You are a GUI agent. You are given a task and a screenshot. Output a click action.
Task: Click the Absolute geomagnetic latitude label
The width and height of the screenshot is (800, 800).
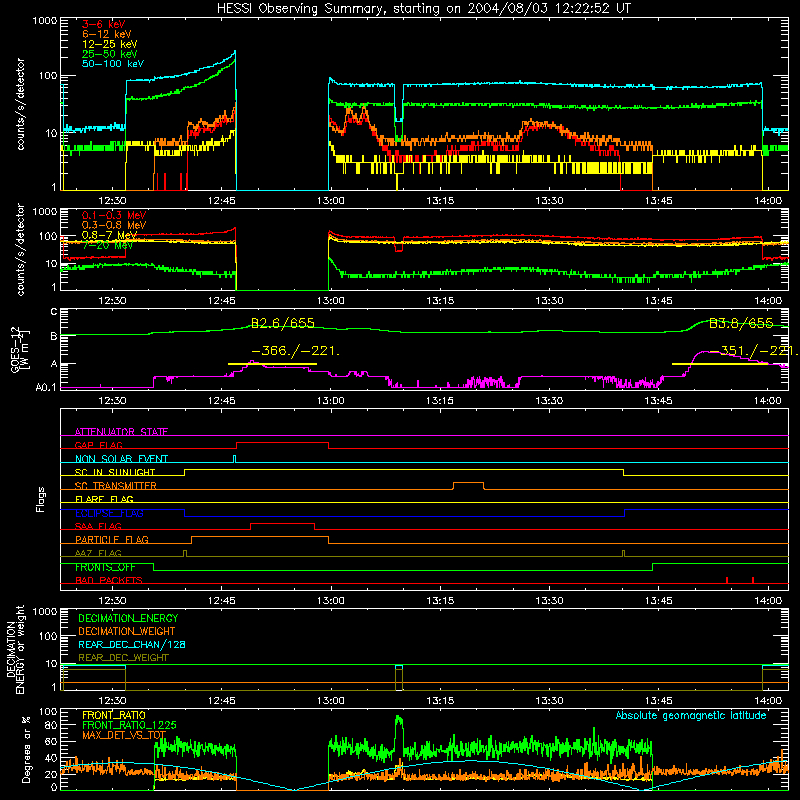tap(691, 715)
